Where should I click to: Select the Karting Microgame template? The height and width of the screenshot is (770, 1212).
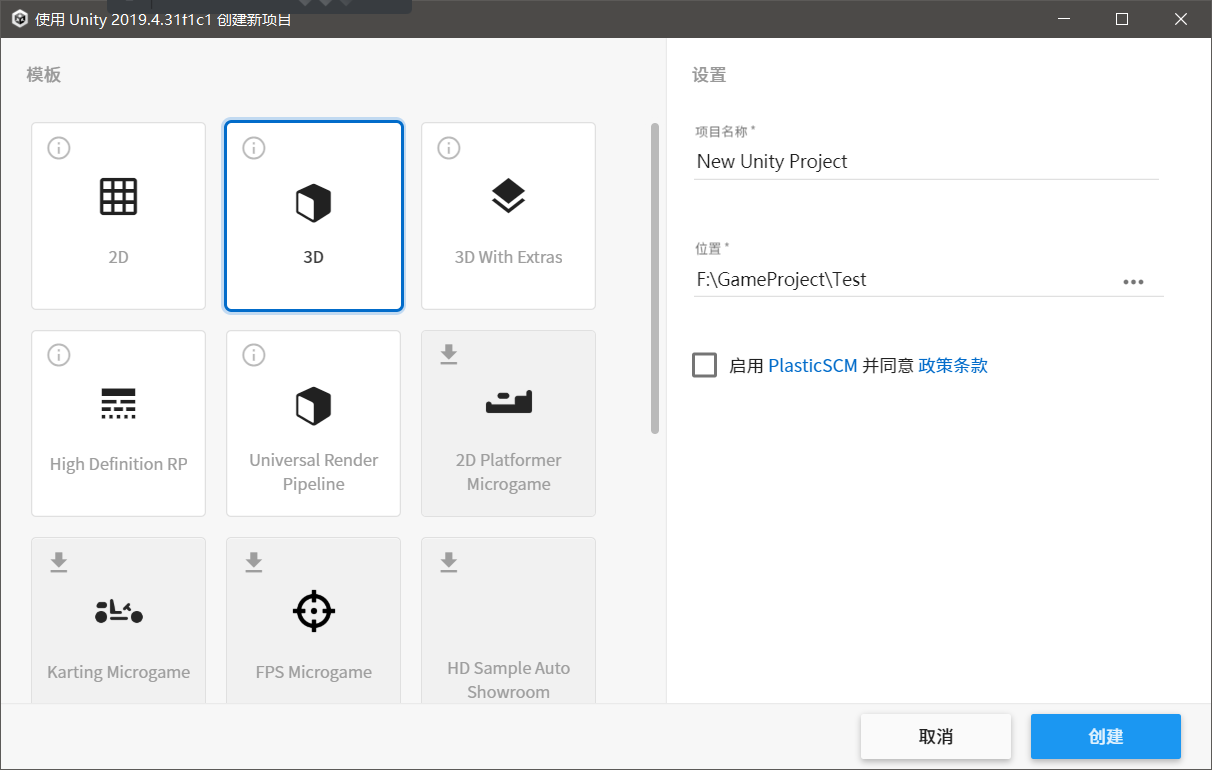pyautogui.click(x=118, y=620)
